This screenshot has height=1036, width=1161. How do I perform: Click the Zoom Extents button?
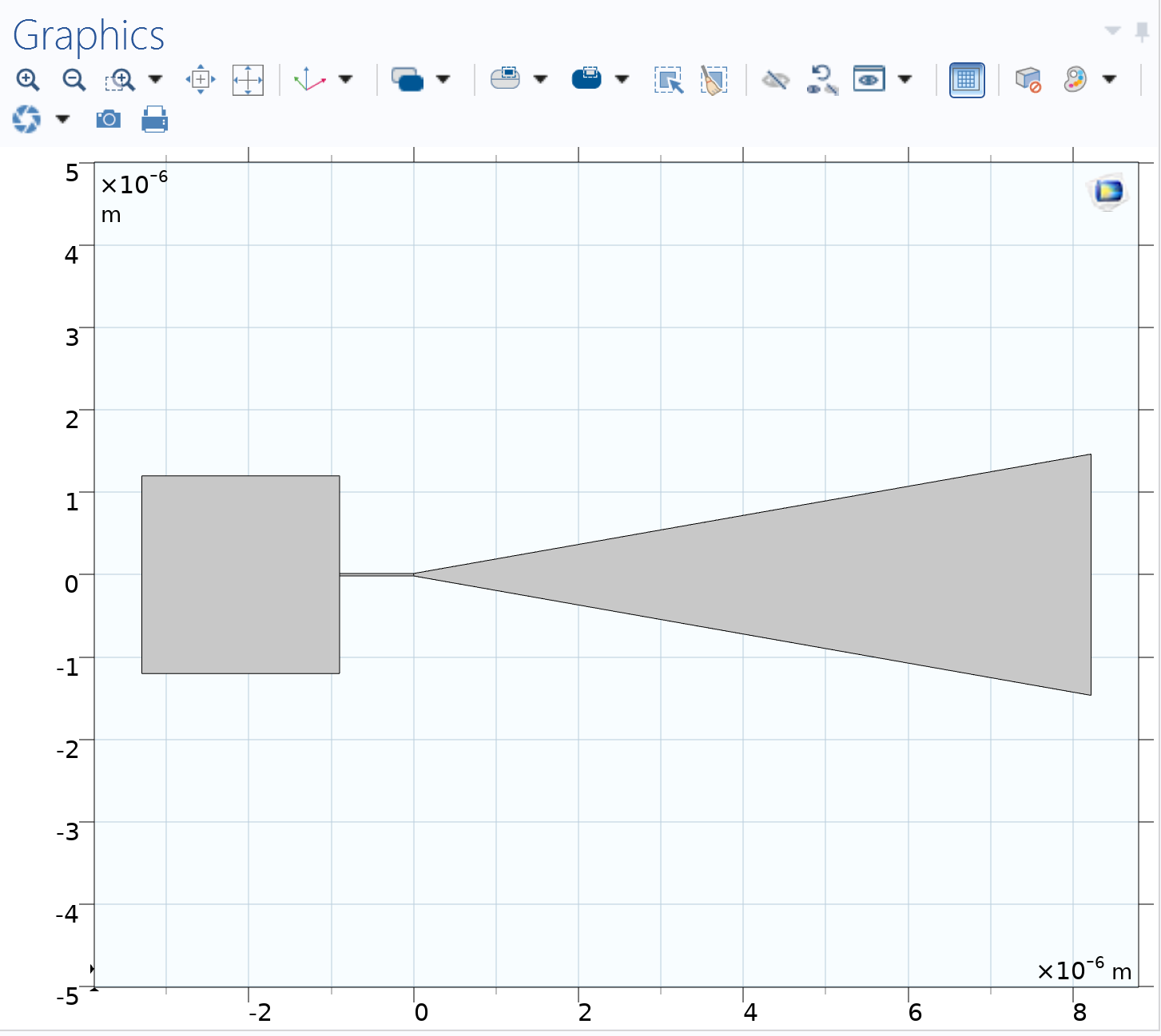[248, 80]
